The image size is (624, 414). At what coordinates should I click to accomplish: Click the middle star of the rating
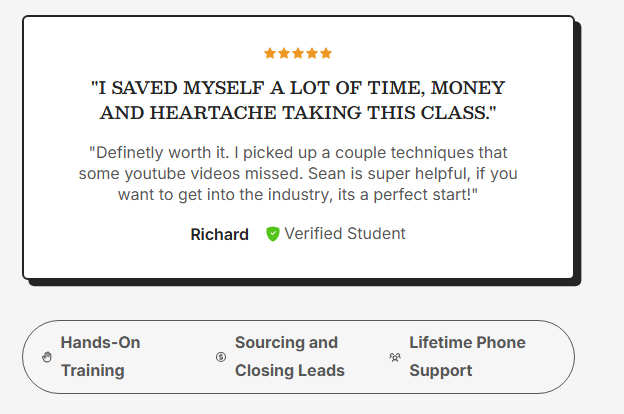298,53
